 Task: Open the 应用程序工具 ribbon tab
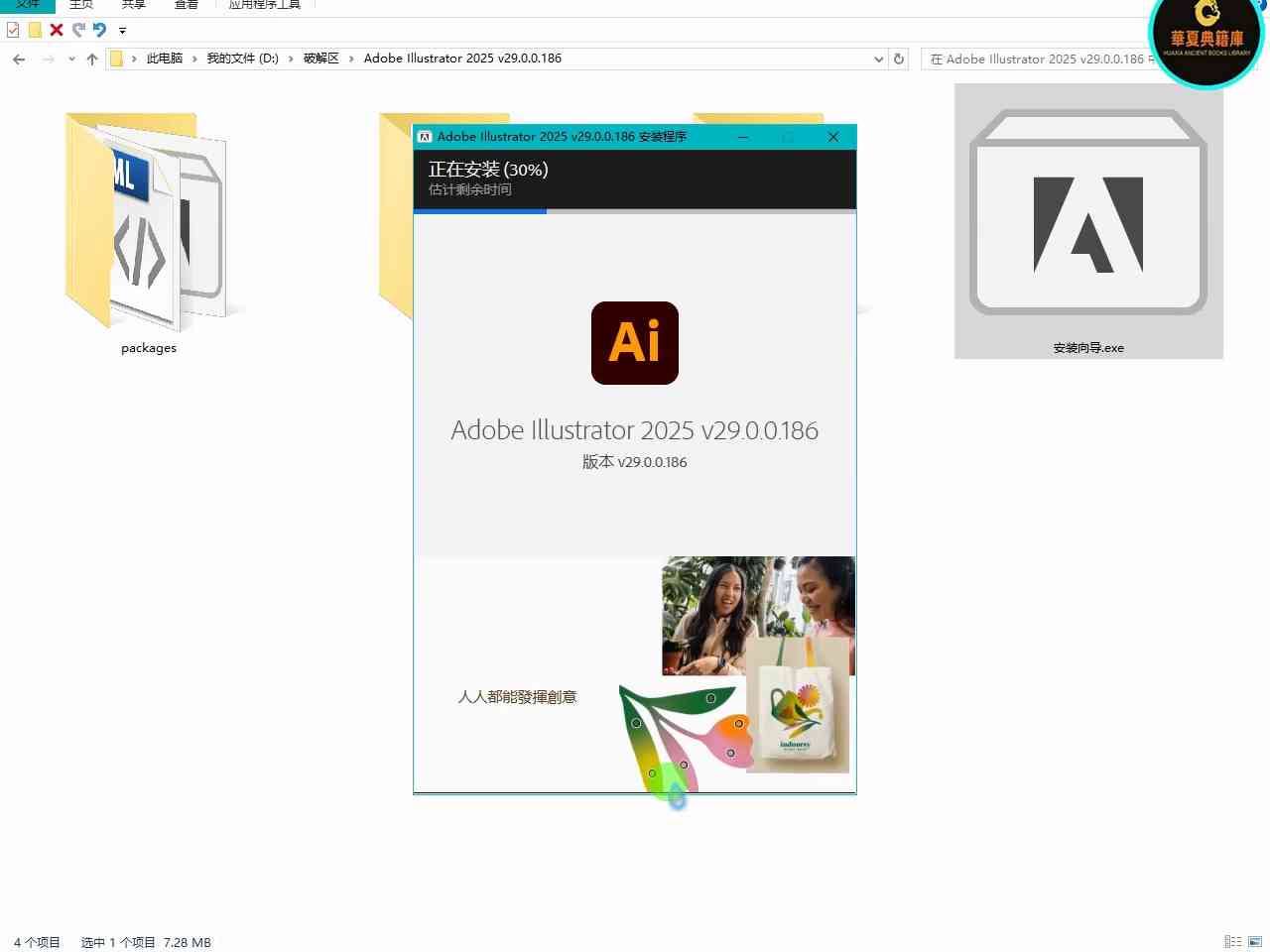click(265, 5)
